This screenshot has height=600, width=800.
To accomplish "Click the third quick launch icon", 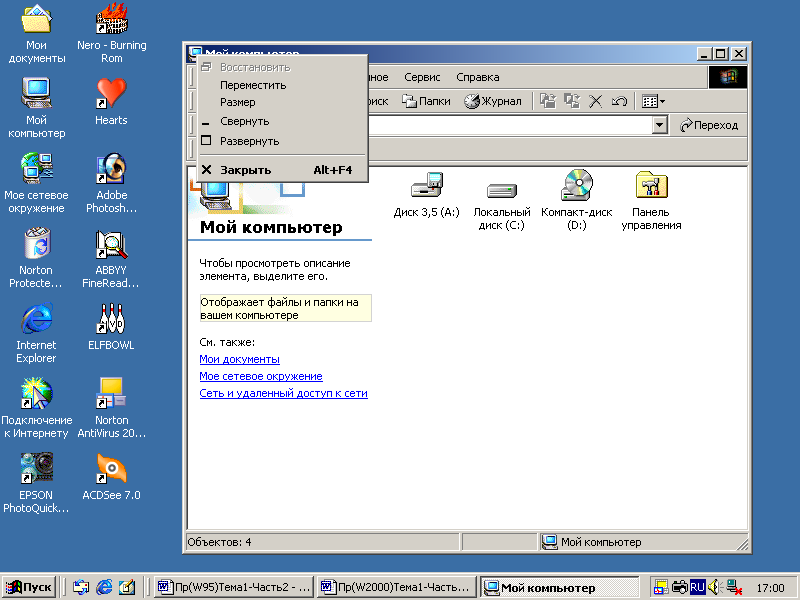I will tap(127, 587).
